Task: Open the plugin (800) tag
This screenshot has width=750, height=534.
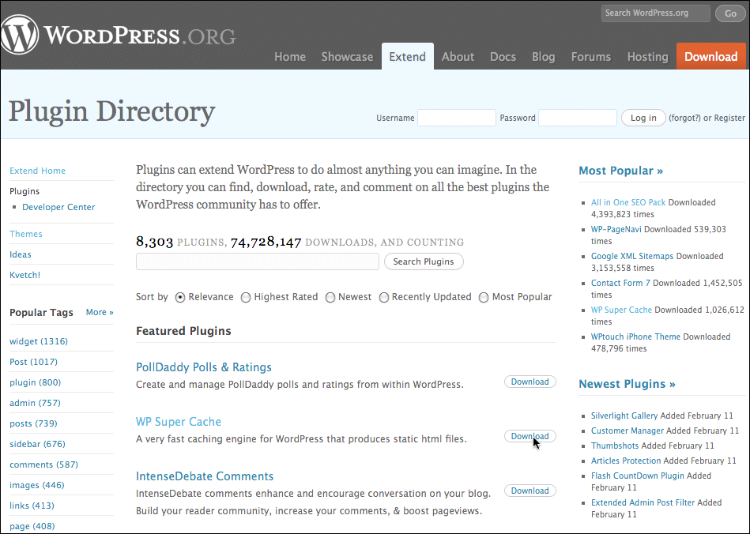Action: click(35, 382)
